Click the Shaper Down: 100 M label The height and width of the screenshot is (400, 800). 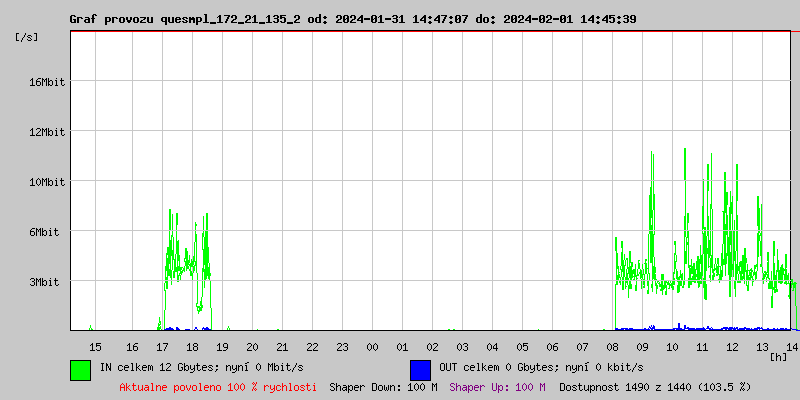click(383, 386)
